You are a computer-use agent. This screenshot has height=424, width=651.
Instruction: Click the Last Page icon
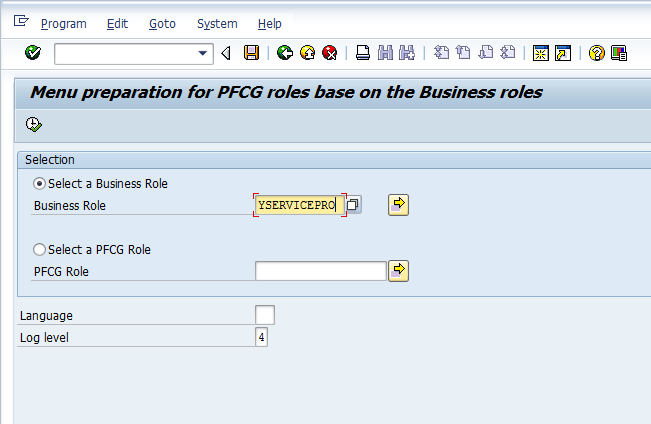(507, 53)
